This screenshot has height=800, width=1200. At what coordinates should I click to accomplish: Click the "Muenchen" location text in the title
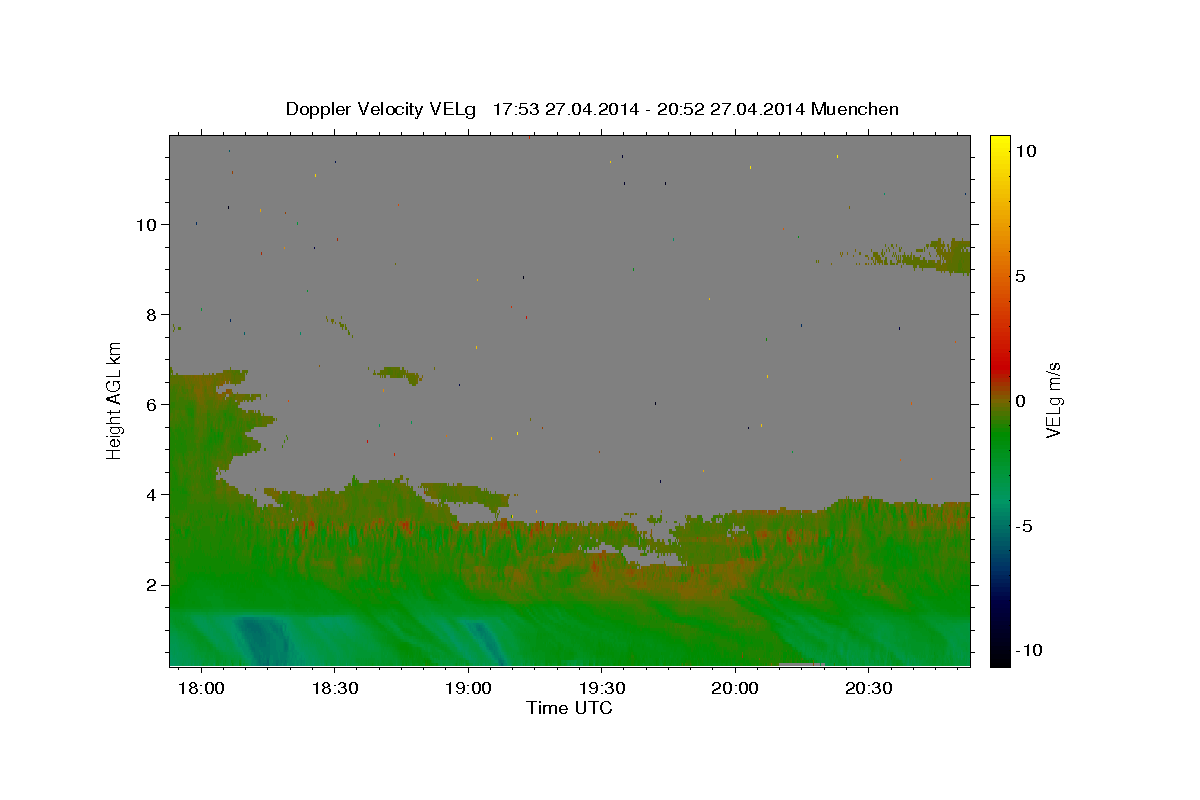(x=855, y=109)
